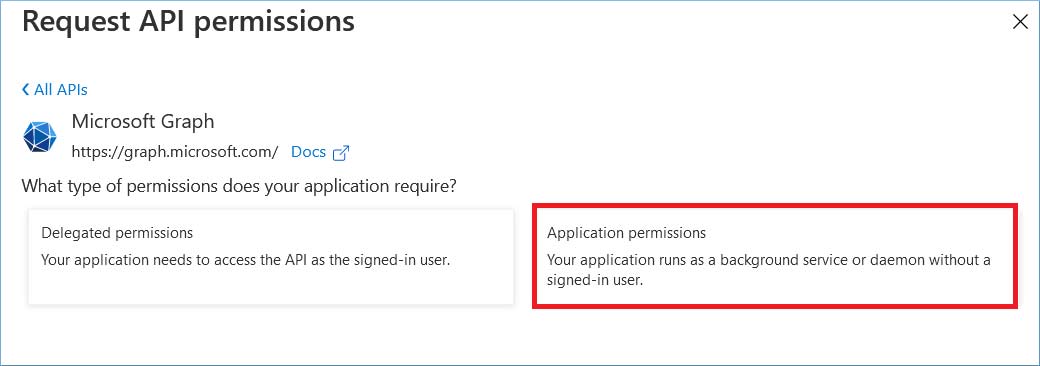The width and height of the screenshot is (1040, 366).
Task: Click the Delegated permissions title label
Action: tap(117, 233)
